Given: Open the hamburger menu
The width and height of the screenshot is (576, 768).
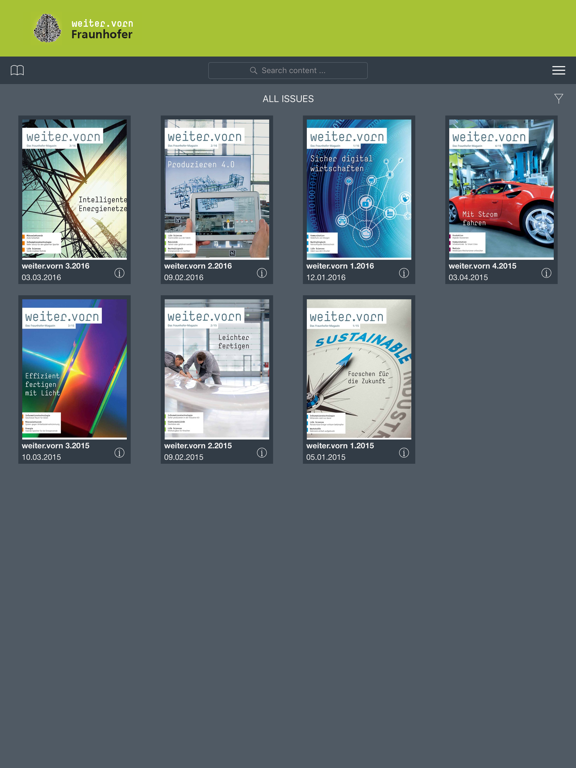Looking at the screenshot, I should [558, 71].
